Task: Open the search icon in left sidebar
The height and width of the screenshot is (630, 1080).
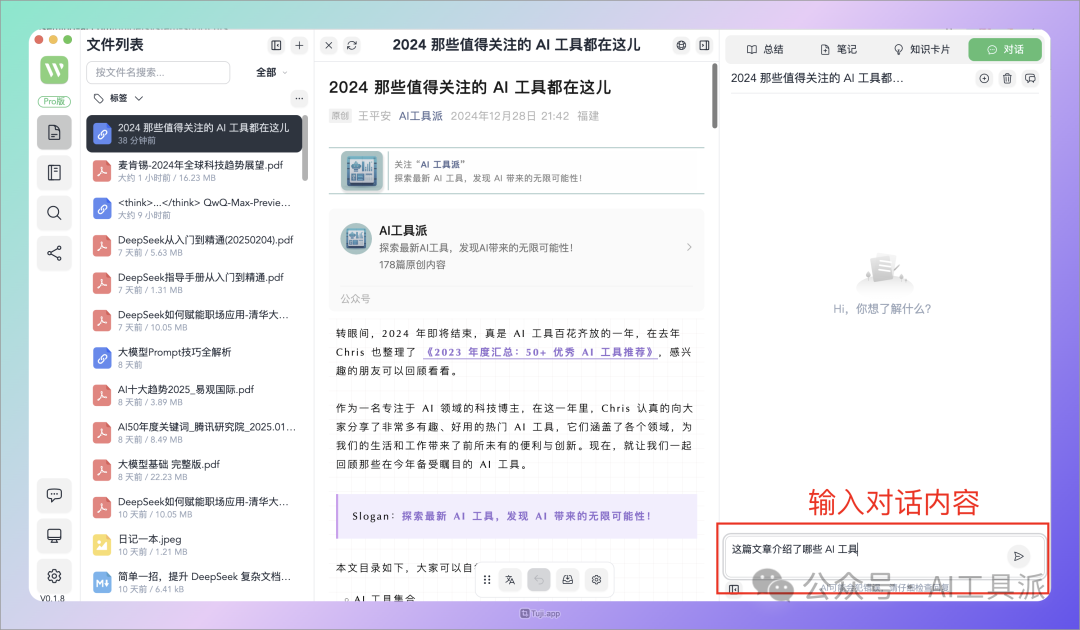Action: [54, 213]
